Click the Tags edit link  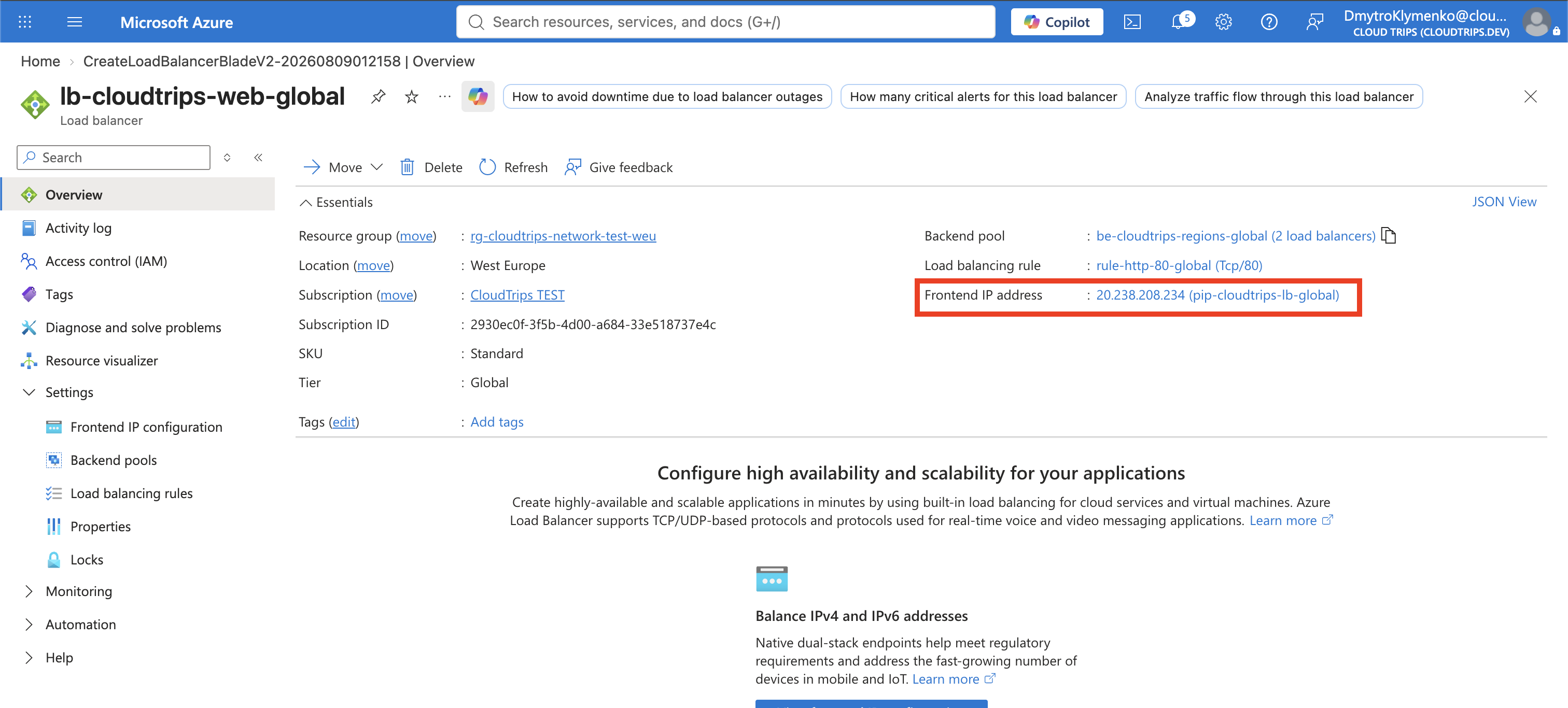pyautogui.click(x=344, y=421)
